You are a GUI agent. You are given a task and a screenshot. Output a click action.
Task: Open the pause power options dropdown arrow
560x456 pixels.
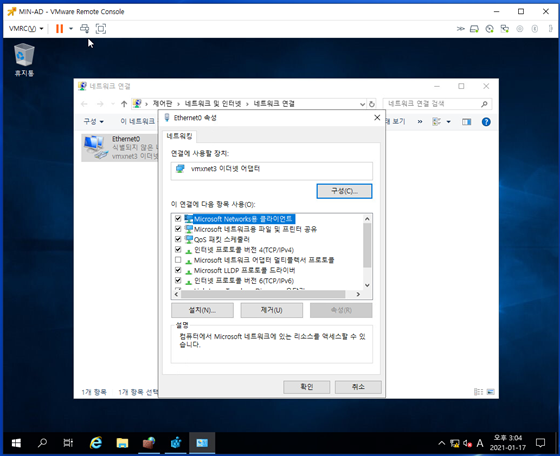tap(71, 29)
